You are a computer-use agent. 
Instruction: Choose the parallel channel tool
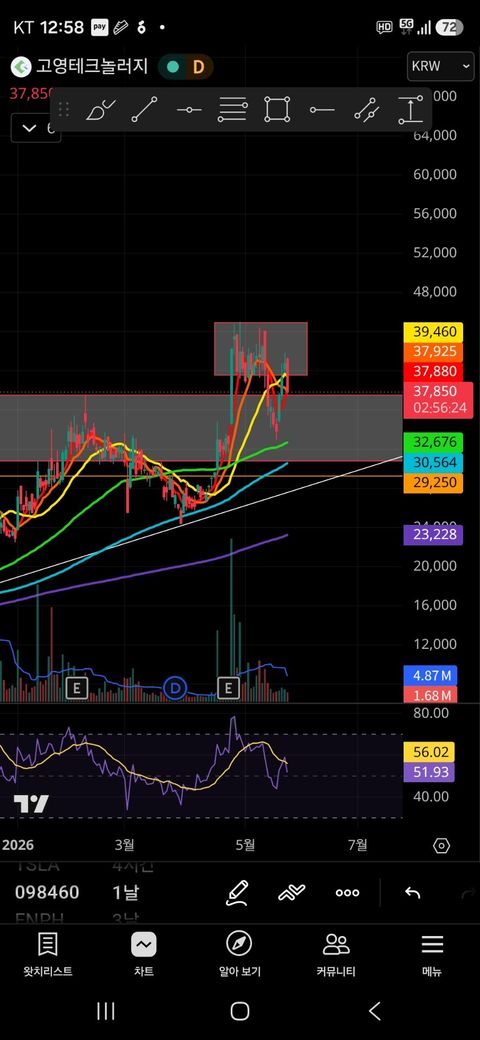[366, 109]
